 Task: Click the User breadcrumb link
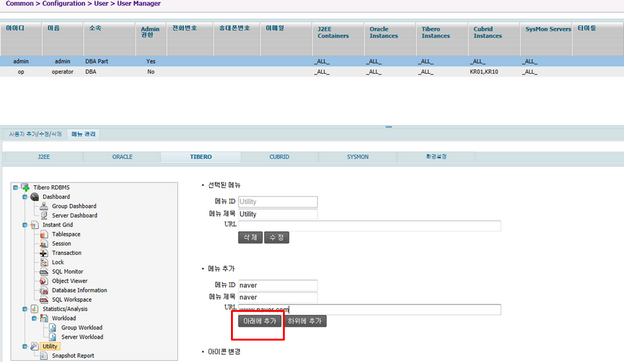(101, 4)
